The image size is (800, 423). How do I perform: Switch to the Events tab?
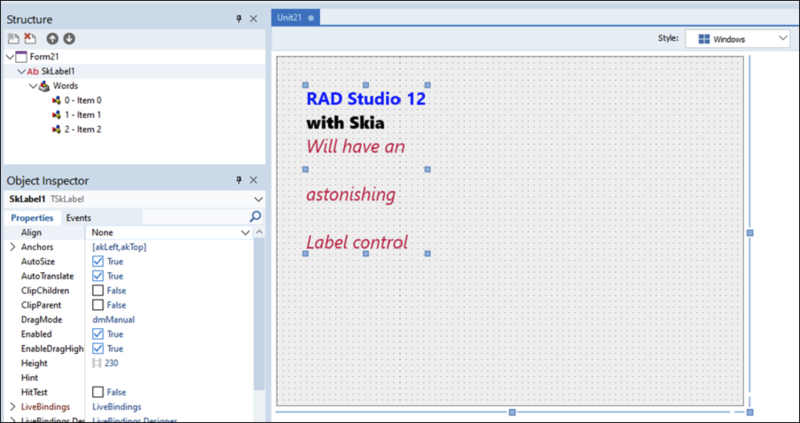[x=79, y=218]
